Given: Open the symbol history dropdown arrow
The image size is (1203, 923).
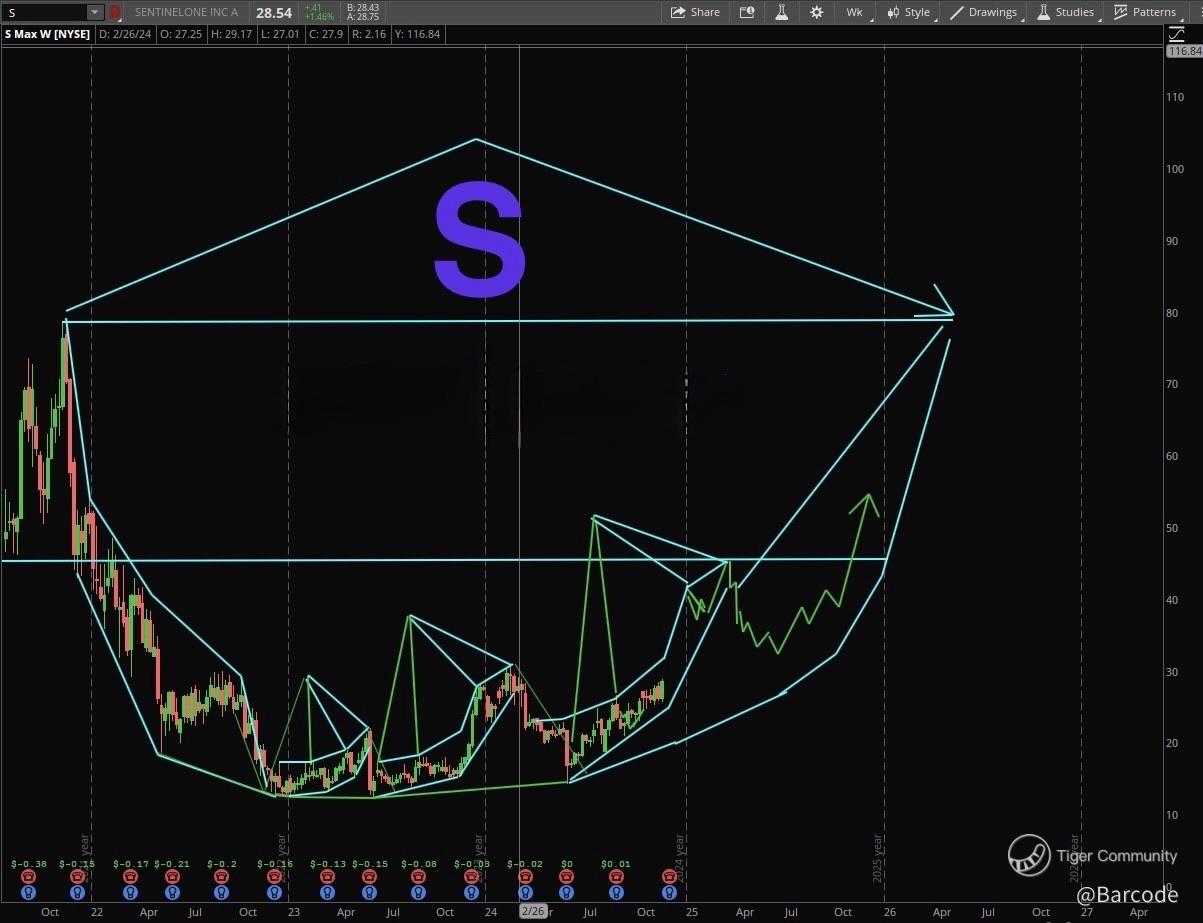Looking at the screenshot, I should point(95,12).
